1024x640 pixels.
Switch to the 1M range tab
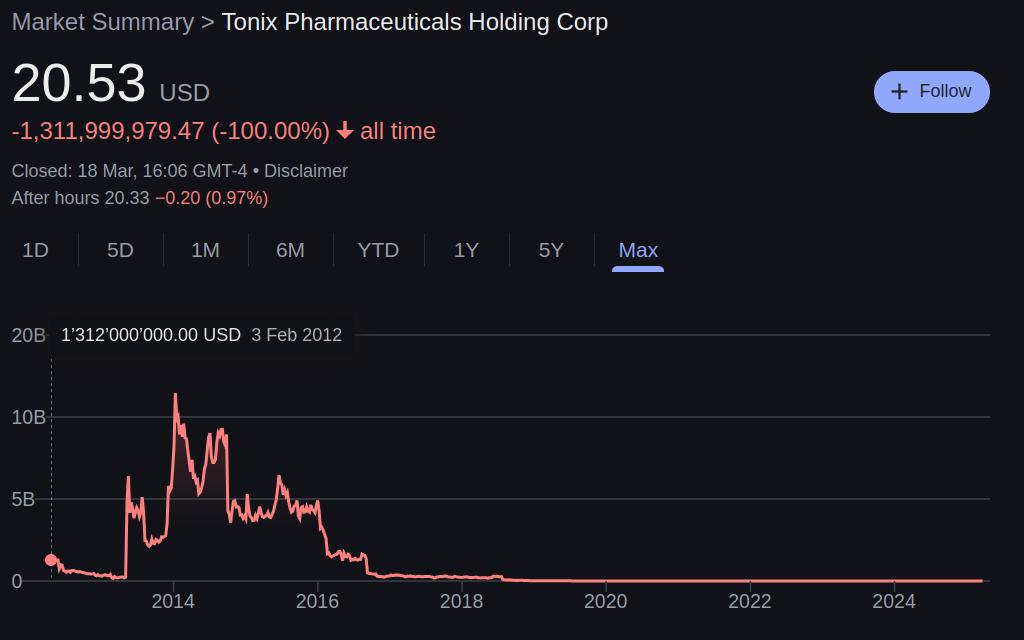pos(205,250)
